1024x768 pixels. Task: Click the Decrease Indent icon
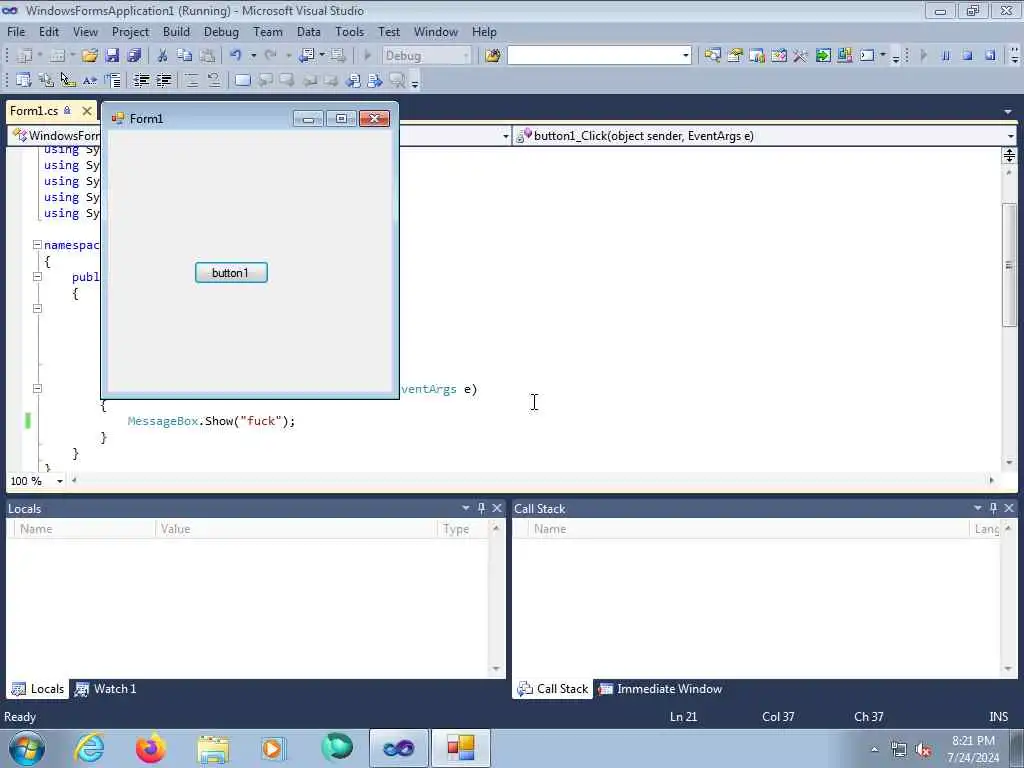[141, 80]
